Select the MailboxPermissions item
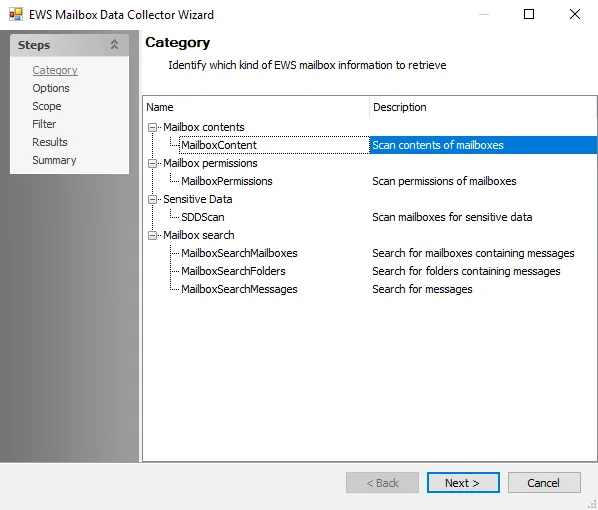 [x=227, y=181]
